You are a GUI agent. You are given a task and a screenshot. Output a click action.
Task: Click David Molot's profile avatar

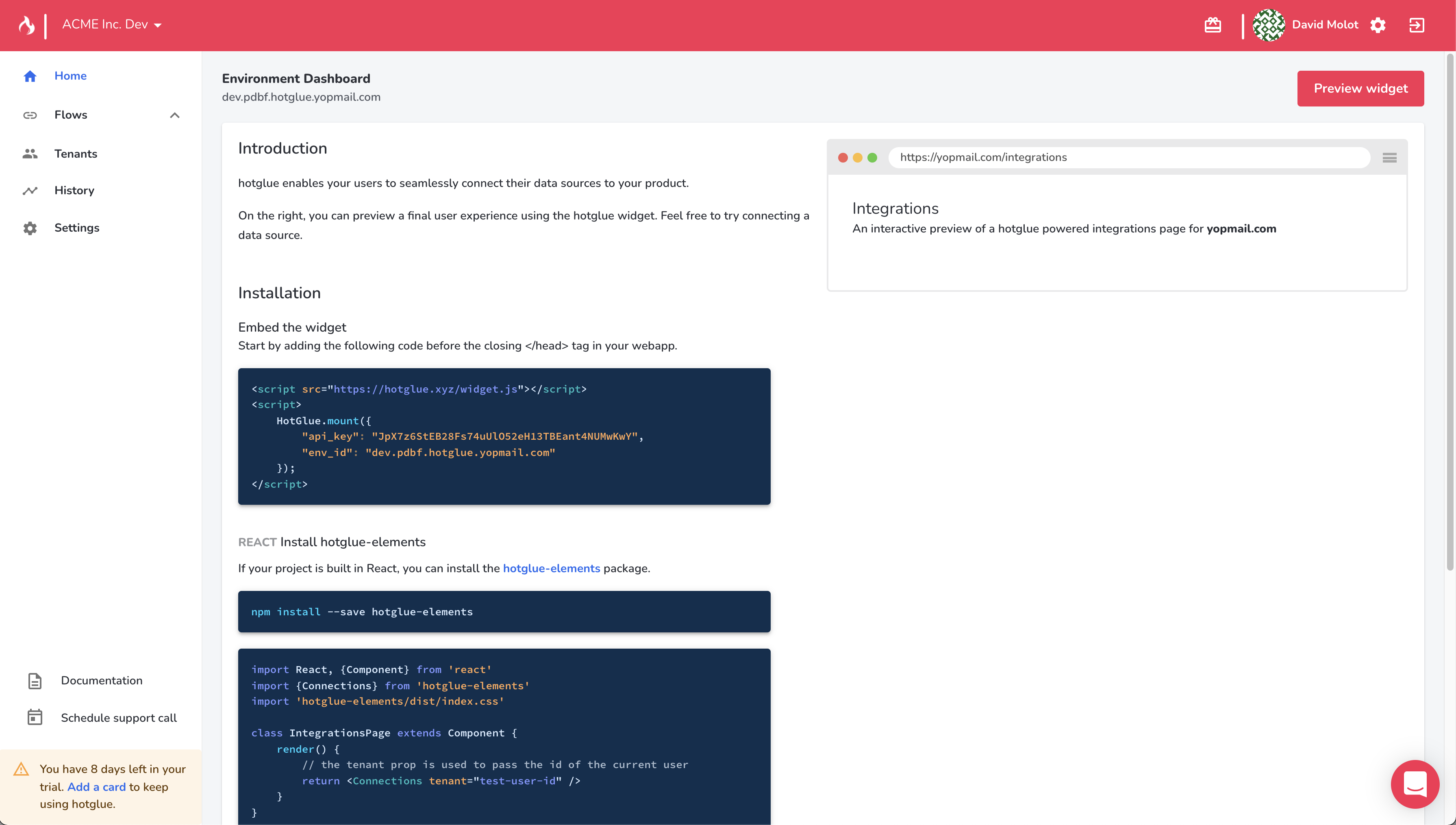[x=1269, y=25]
